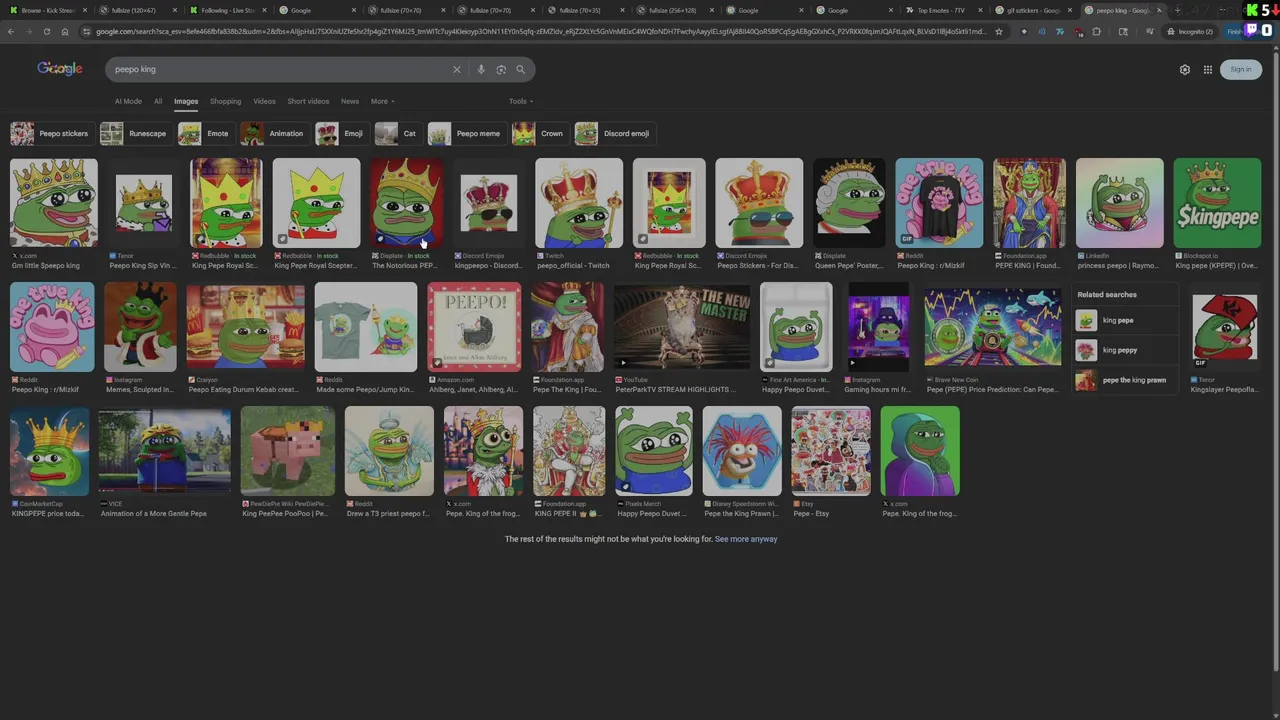Open the Incognito (2) indicator
Screen dimensions: 1280x720
click(1191, 31)
